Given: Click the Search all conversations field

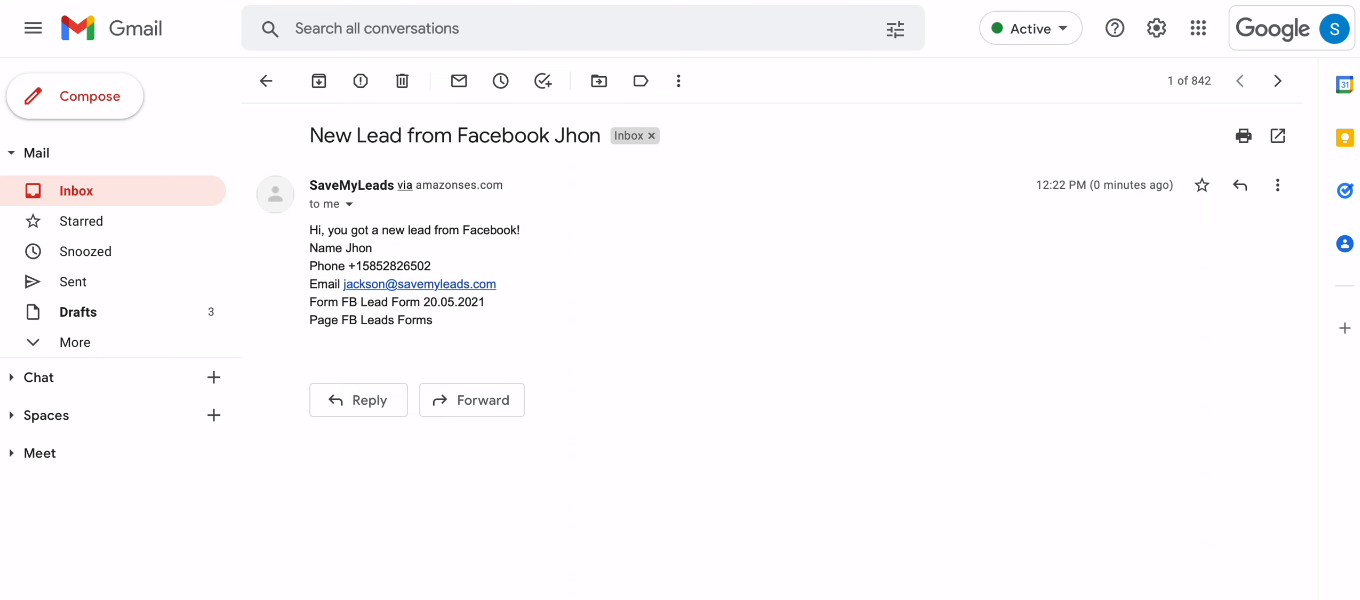Looking at the screenshot, I should point(583,28).
